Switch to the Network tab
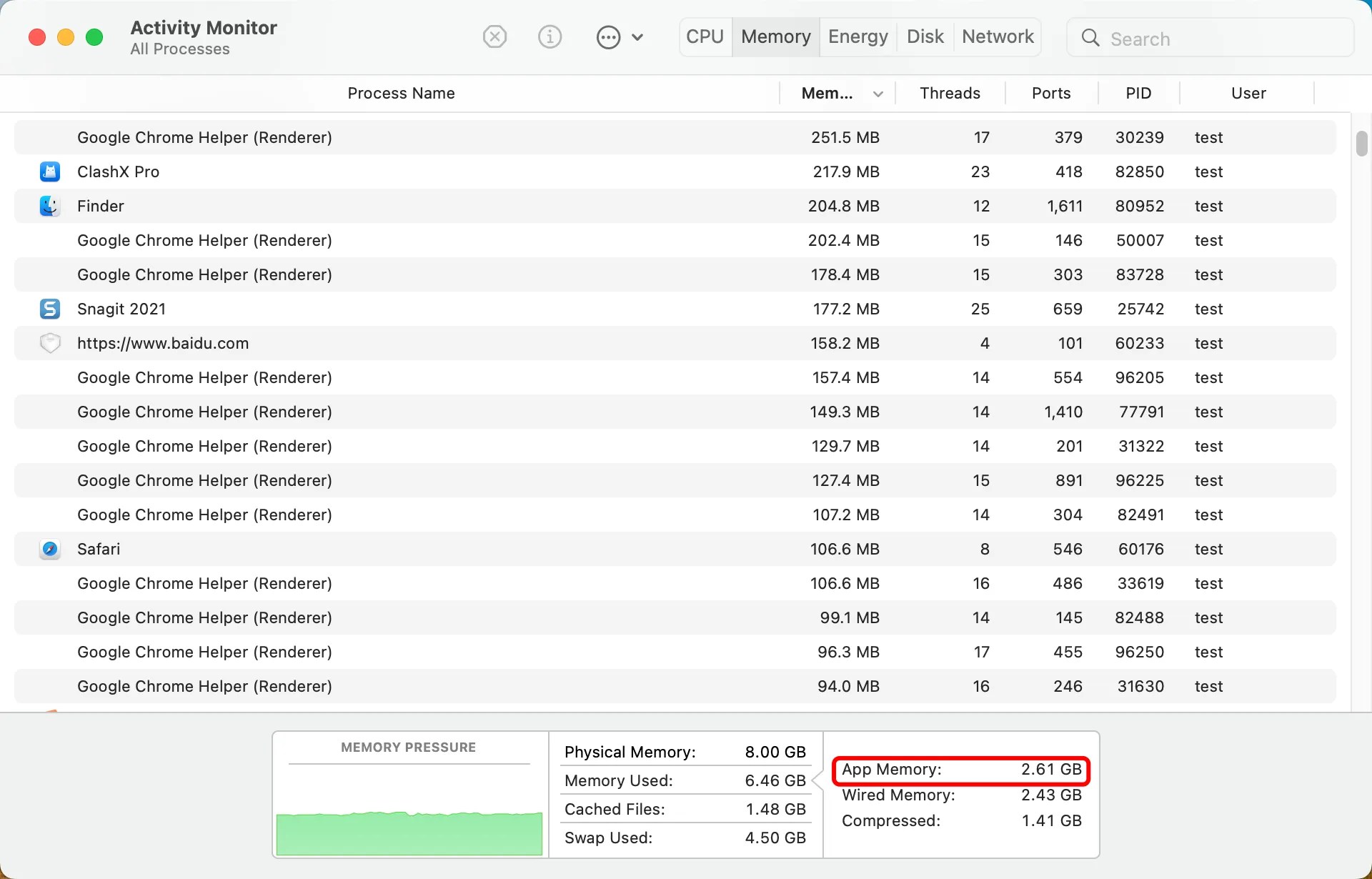 coord(998,36)
